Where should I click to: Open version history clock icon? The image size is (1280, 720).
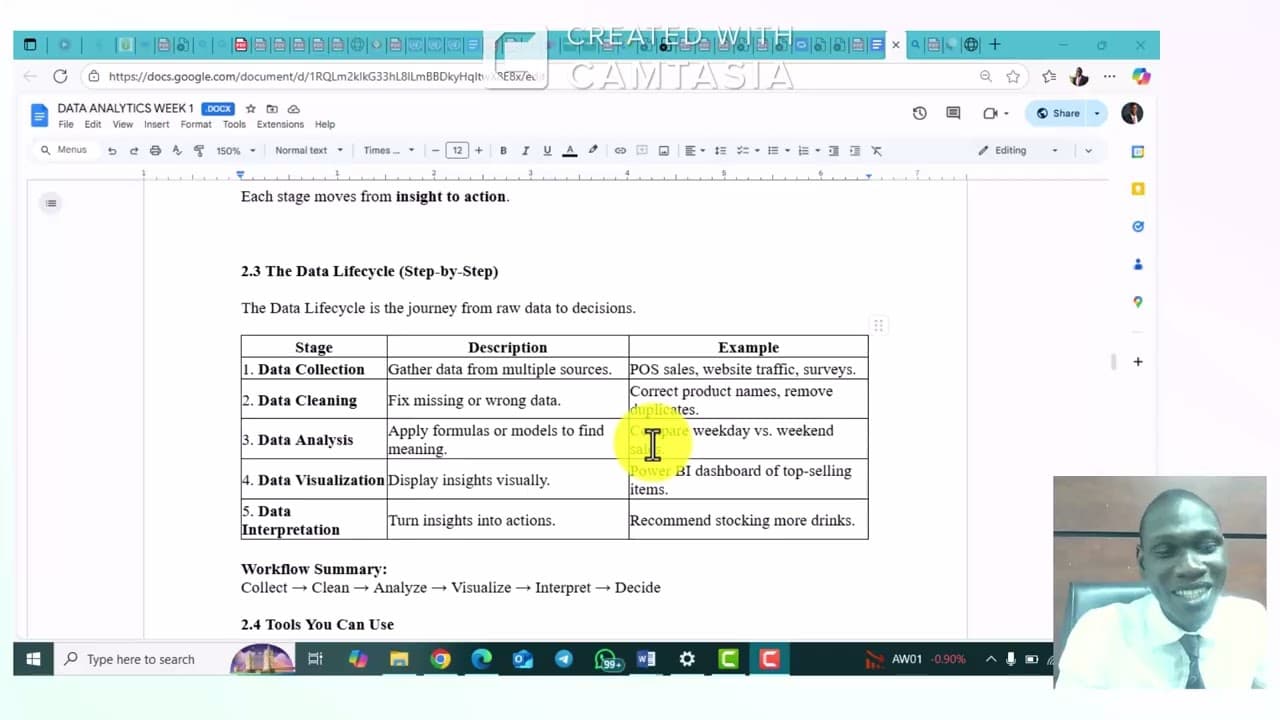(x=920, y=113)
